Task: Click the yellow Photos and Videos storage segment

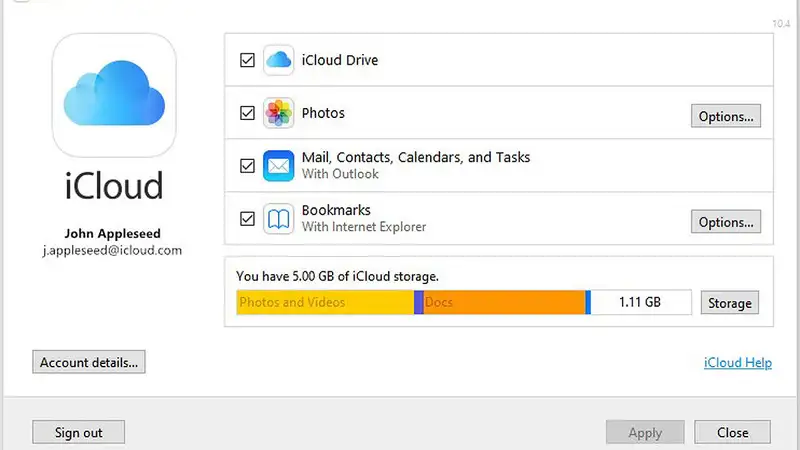Action: pos(325,302)
